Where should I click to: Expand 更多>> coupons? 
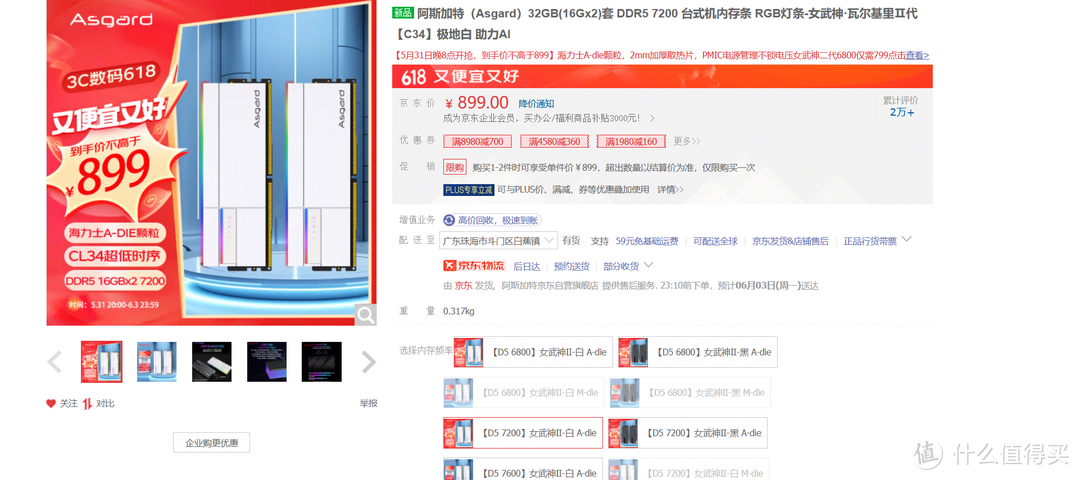click(x=687, y=141)
